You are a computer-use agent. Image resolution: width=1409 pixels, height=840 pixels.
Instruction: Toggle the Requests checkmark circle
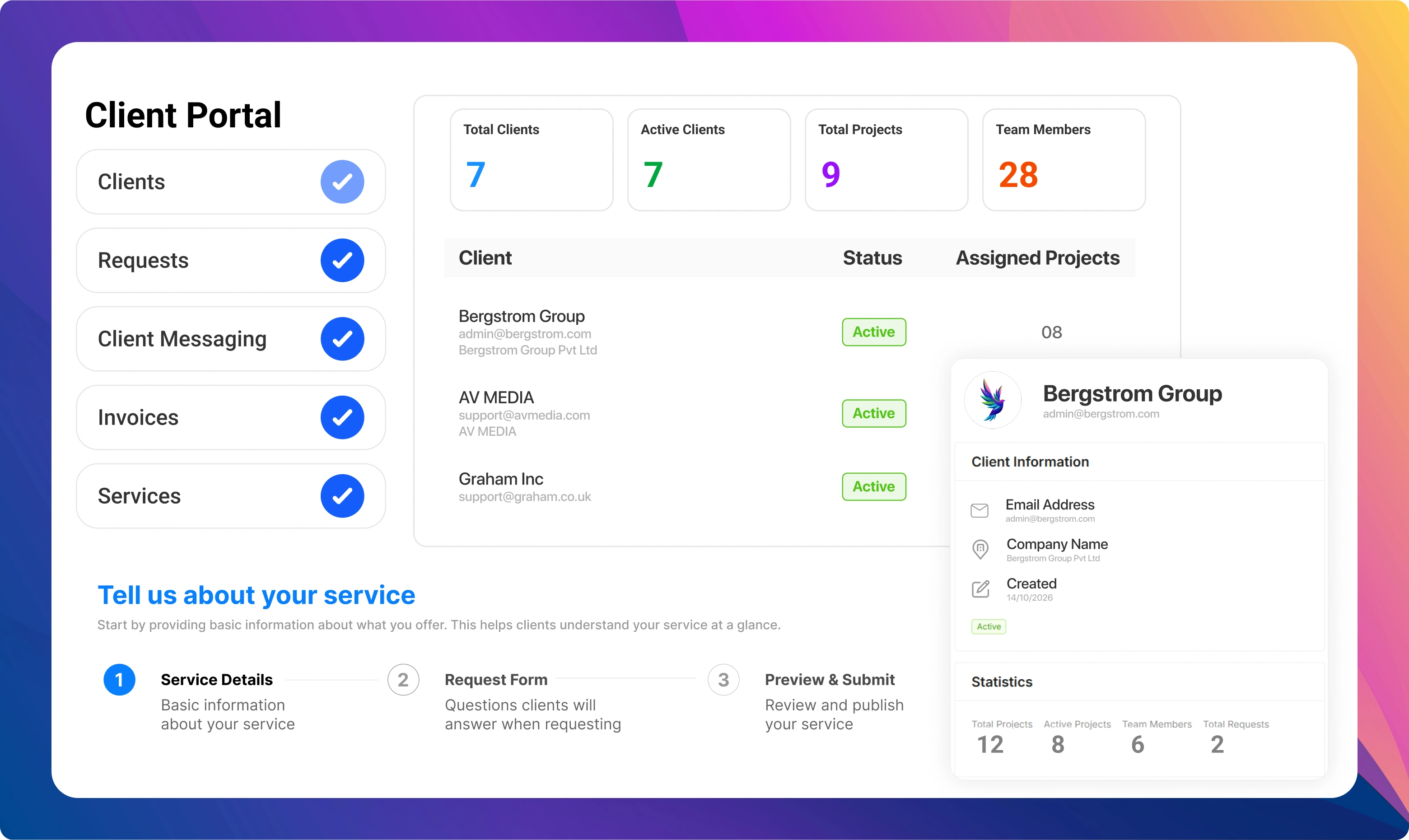(342, 261)
